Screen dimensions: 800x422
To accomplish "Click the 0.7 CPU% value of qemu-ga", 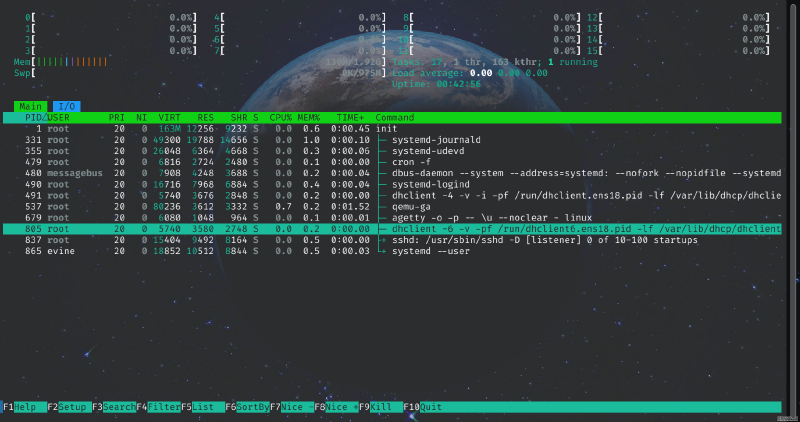I will pos(284,207).
